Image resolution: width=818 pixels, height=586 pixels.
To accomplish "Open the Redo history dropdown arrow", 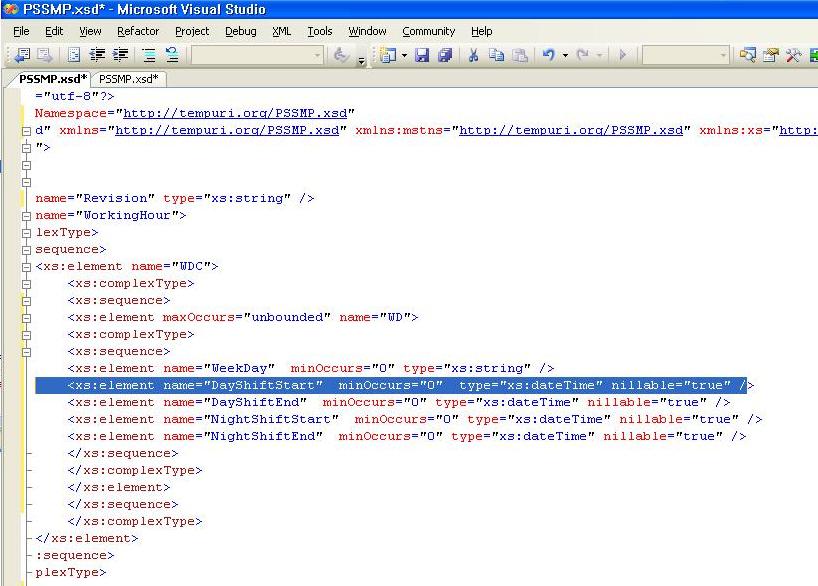I will pyautogui.click(x=599, y=55).
